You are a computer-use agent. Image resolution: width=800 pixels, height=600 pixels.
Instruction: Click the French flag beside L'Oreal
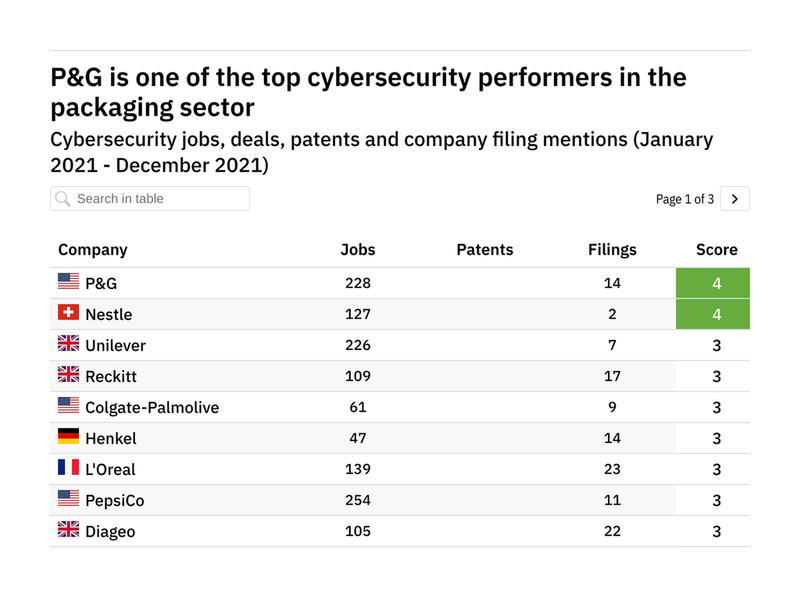pos(68,469)
